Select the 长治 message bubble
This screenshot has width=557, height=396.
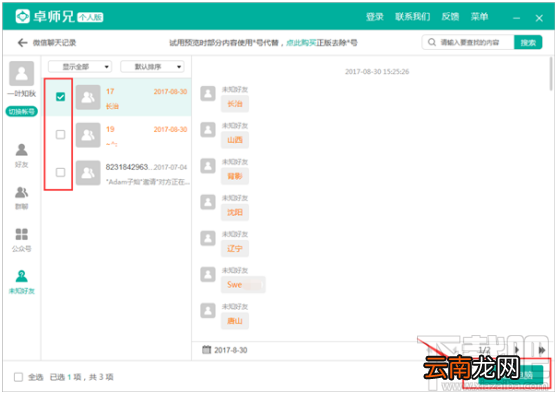[x=235, y=104]
